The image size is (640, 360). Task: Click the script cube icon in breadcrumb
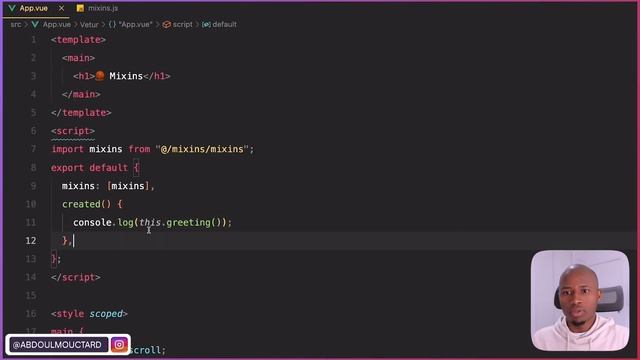click(x=166, y=24)
